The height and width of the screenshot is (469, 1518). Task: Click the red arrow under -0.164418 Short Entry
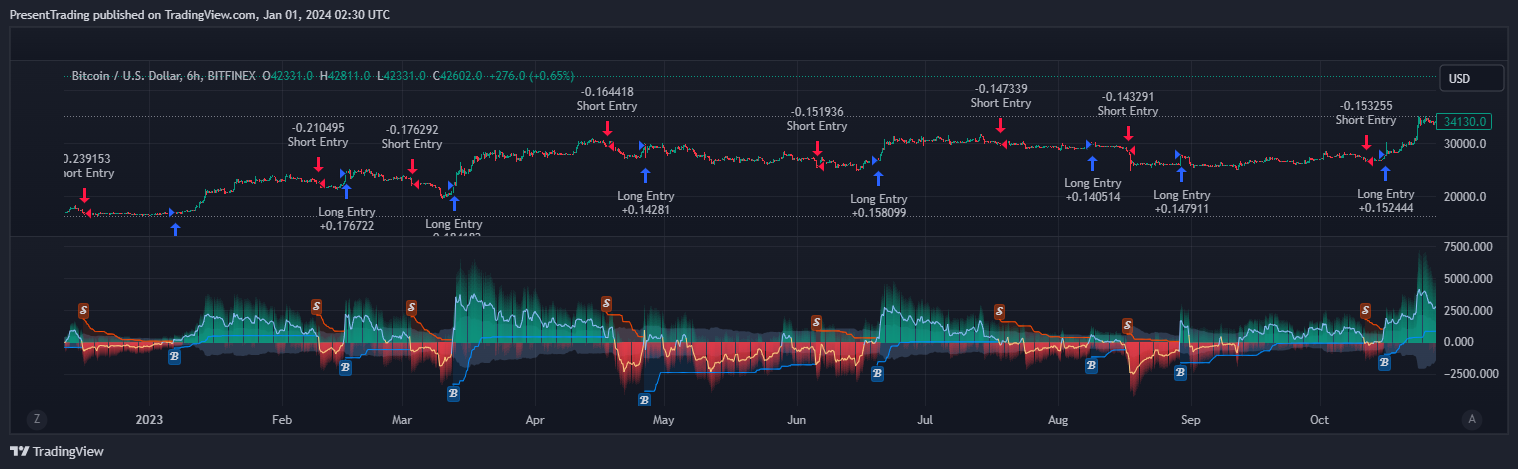tap(607, 127)
